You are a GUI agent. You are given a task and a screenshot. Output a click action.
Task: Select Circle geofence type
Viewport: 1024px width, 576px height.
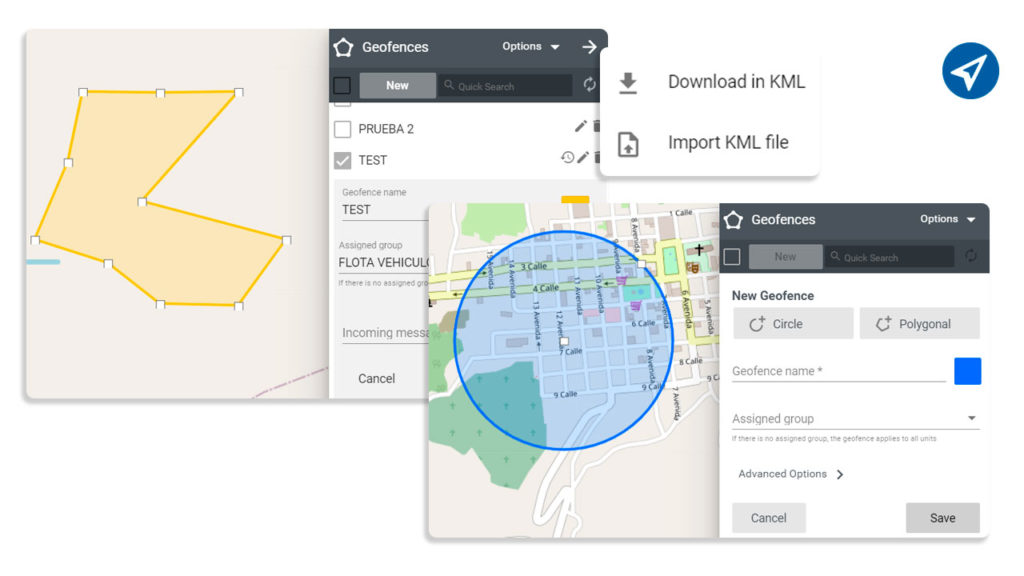coord(793,324)
